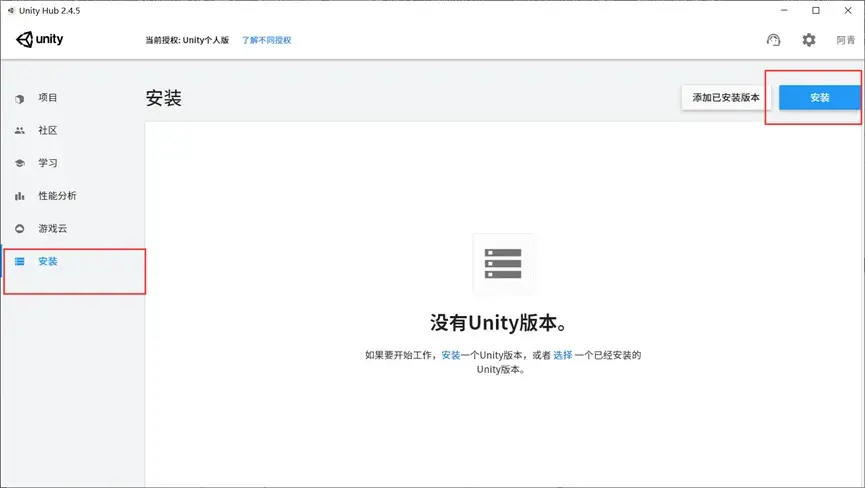This screenshot has height=488, width=865.
Task: Click the people icon beside 社区
Action: [x=20, y=131]
